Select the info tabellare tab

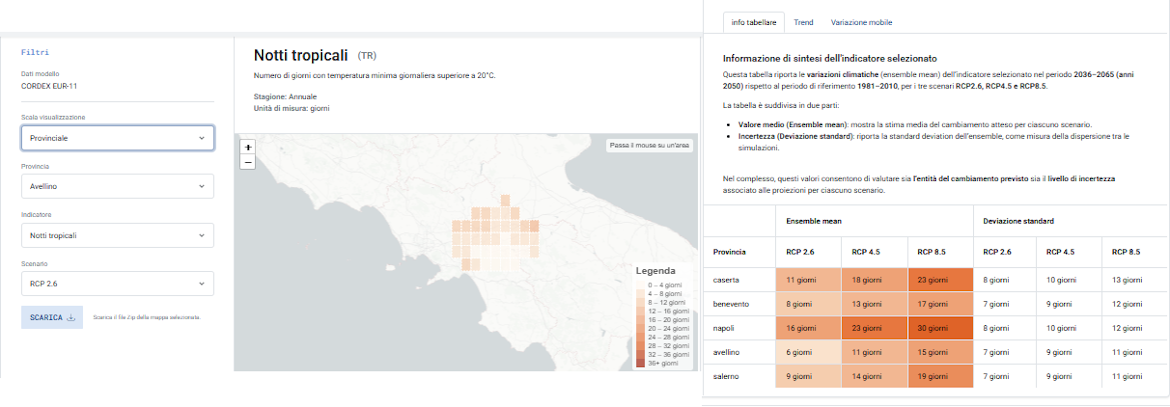[753, 22]
